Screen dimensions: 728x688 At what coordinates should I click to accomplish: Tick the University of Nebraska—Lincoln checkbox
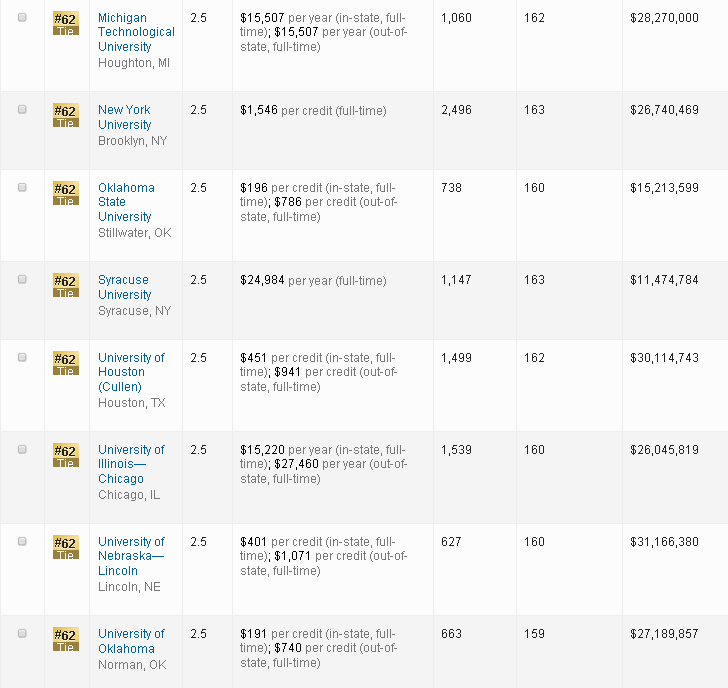22,542
